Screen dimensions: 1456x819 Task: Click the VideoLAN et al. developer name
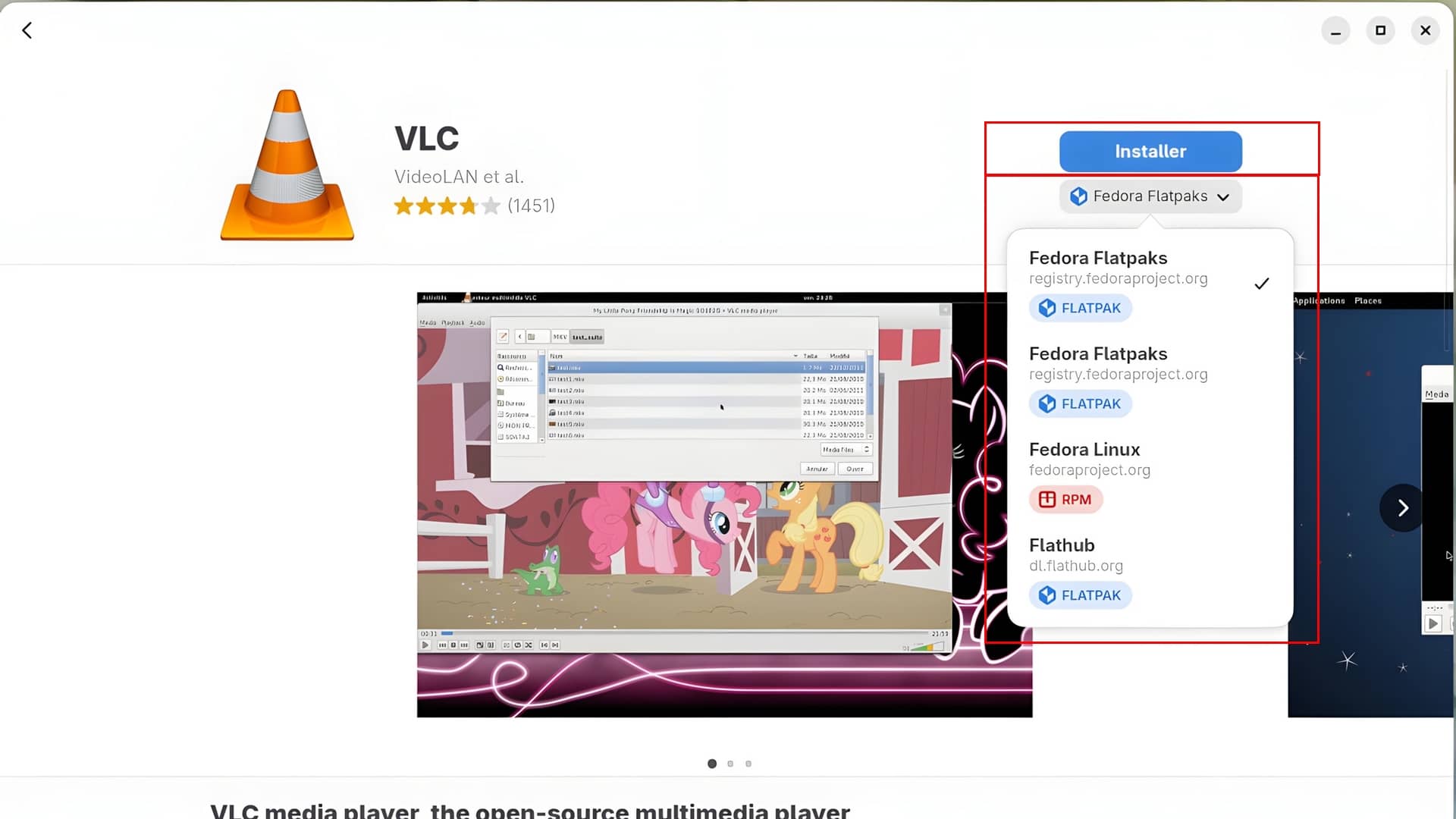[x=459, y=177]
